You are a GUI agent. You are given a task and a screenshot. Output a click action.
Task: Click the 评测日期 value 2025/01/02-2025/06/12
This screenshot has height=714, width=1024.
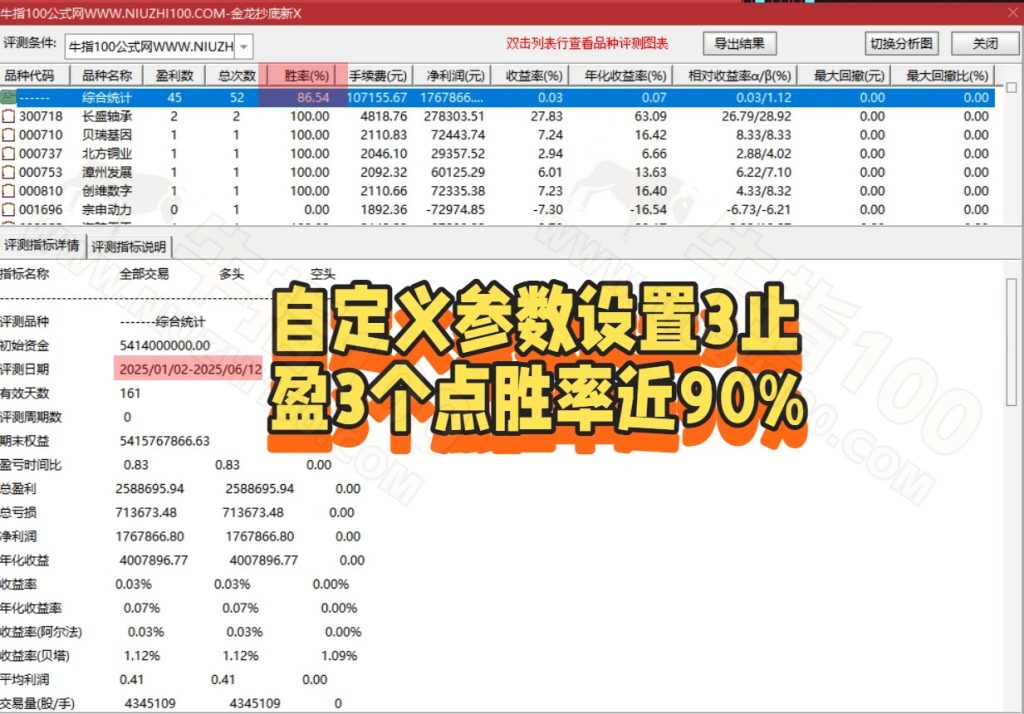[x=190, y=369]
